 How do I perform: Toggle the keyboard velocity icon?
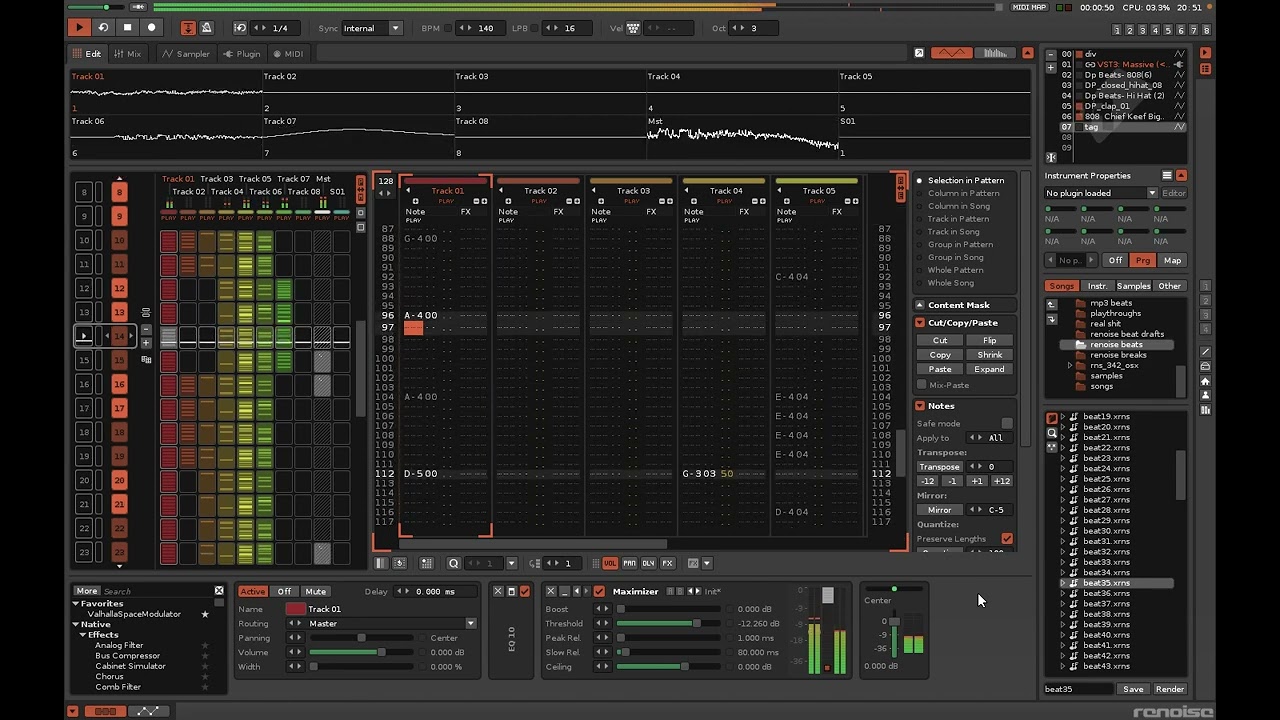[633, 28]
